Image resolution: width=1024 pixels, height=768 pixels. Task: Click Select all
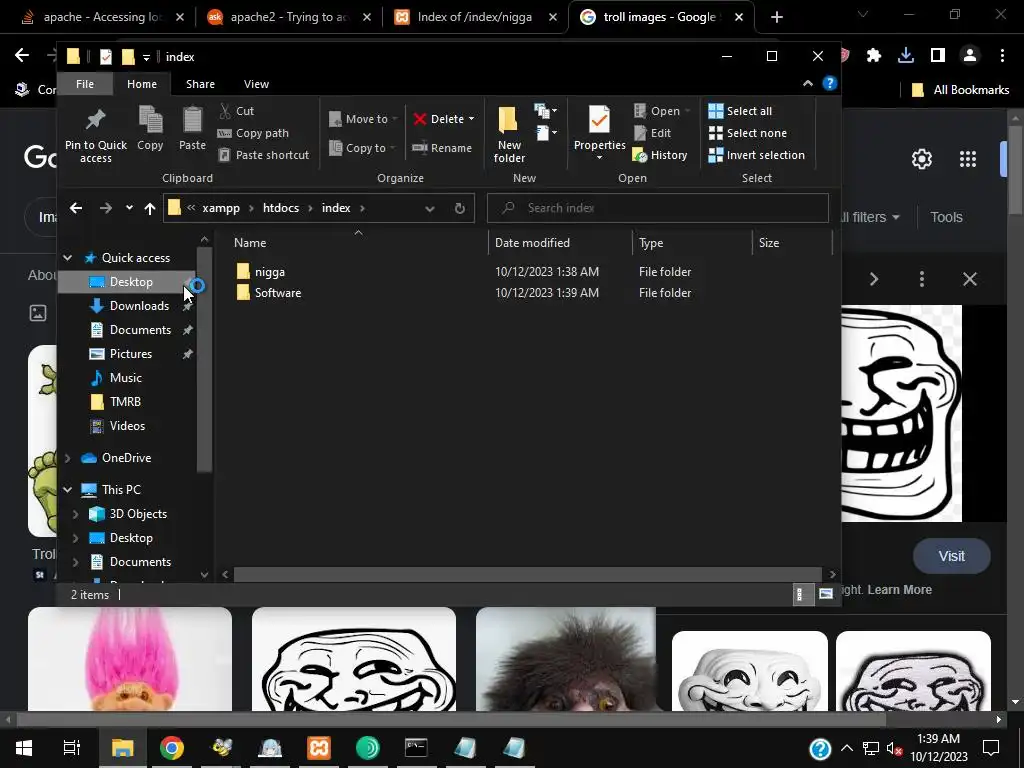740,111
